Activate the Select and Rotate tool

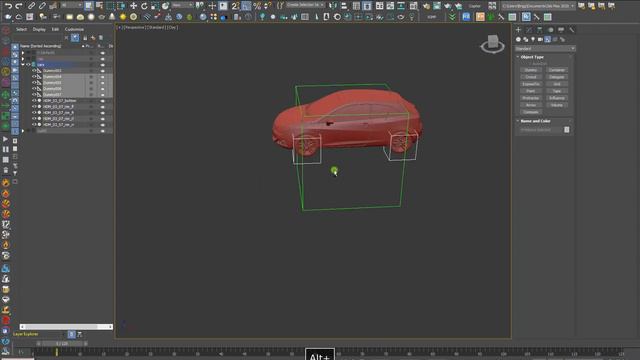click(144, 6)
